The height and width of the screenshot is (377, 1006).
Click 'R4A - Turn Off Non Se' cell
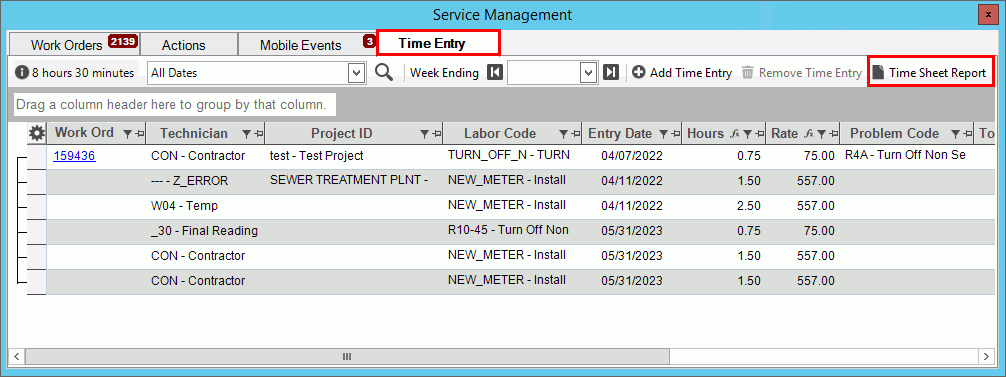(907, 156)
